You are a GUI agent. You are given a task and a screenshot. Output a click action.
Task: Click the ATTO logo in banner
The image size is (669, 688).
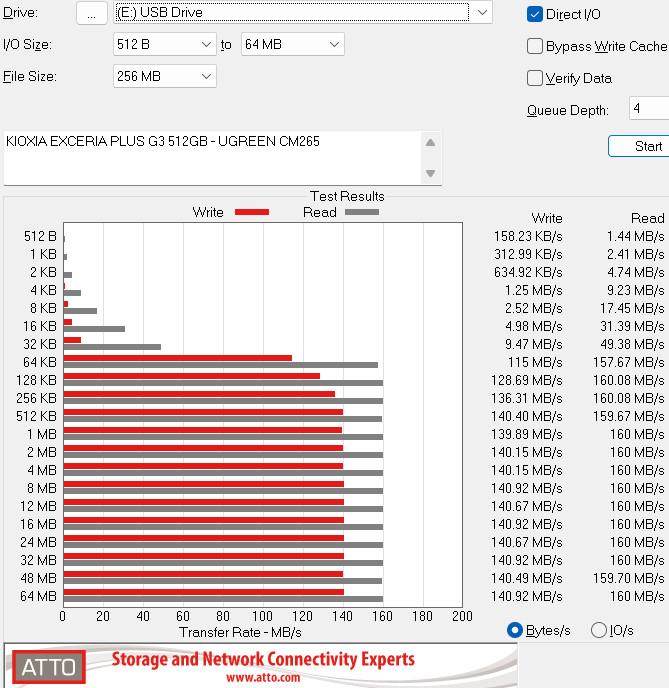point(46,667)
